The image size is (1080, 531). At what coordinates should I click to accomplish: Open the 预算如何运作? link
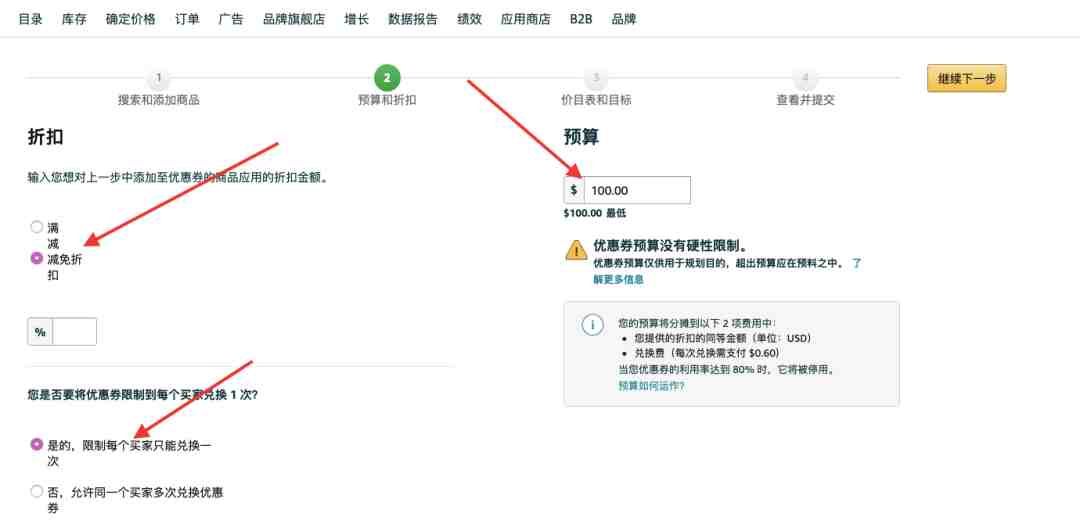pyautogui.click(x=651, y=386)
